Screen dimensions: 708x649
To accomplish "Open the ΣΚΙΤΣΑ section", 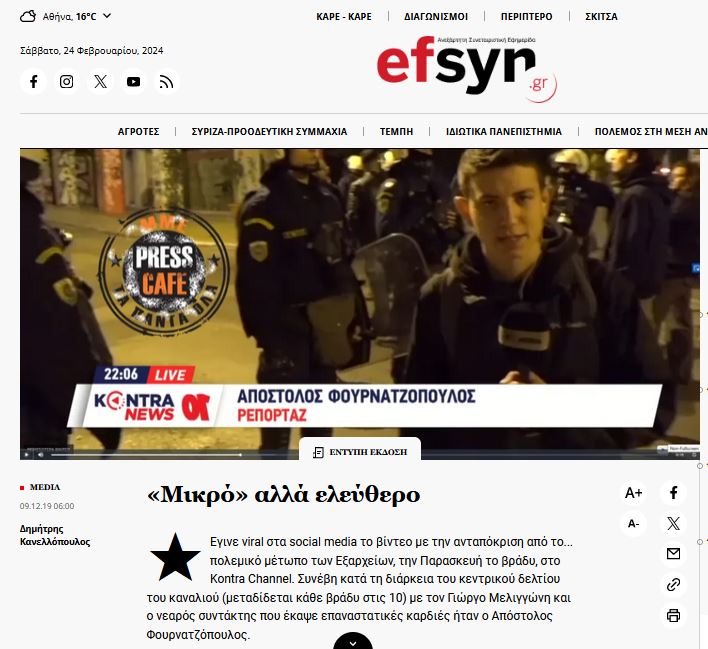I will [x=601, y=17].
